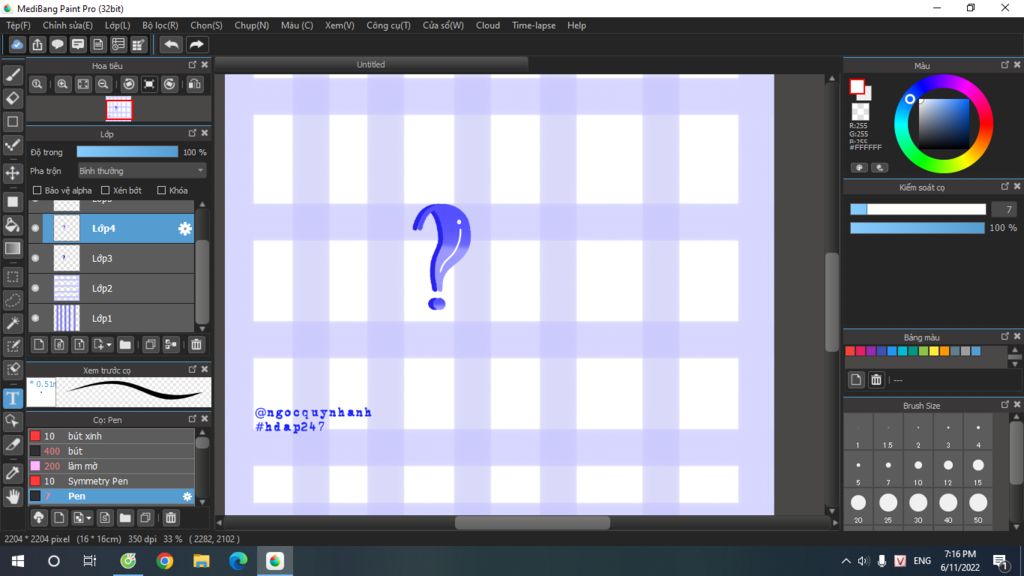This screenshot has width=1024, height=576.
Task: Zoom out on navigator panel
Action: click(x=103, y=84)
